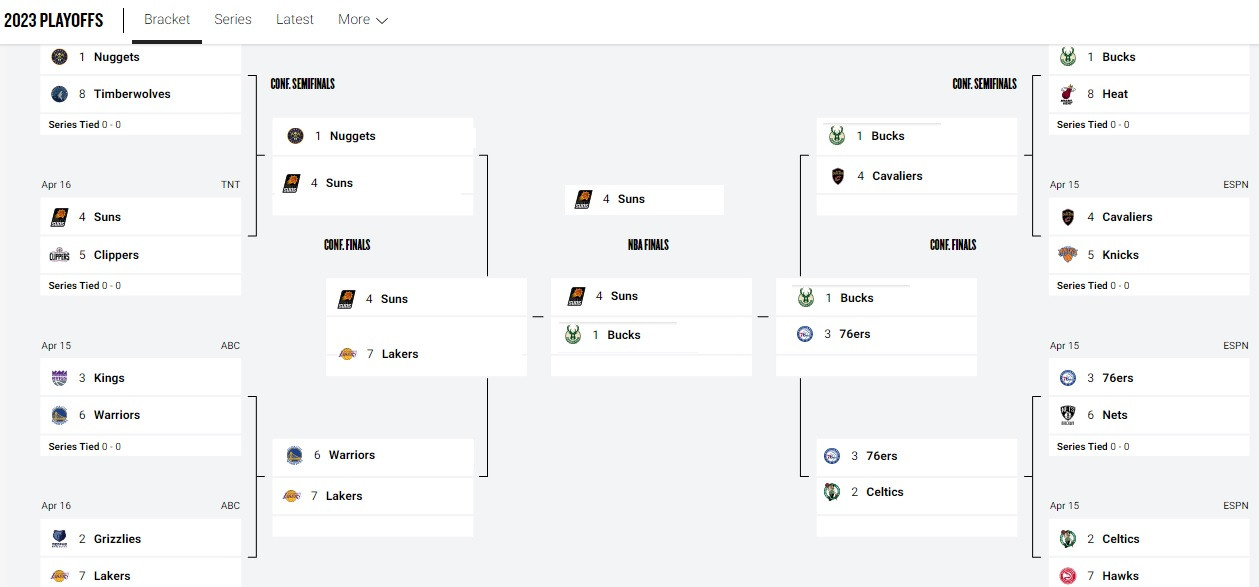Click Celtics logo in conference semifinals box

click(x=832, y=492)
